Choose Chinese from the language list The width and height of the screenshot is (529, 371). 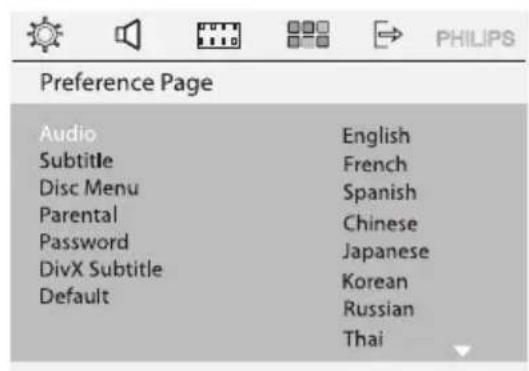click(380, 223)
